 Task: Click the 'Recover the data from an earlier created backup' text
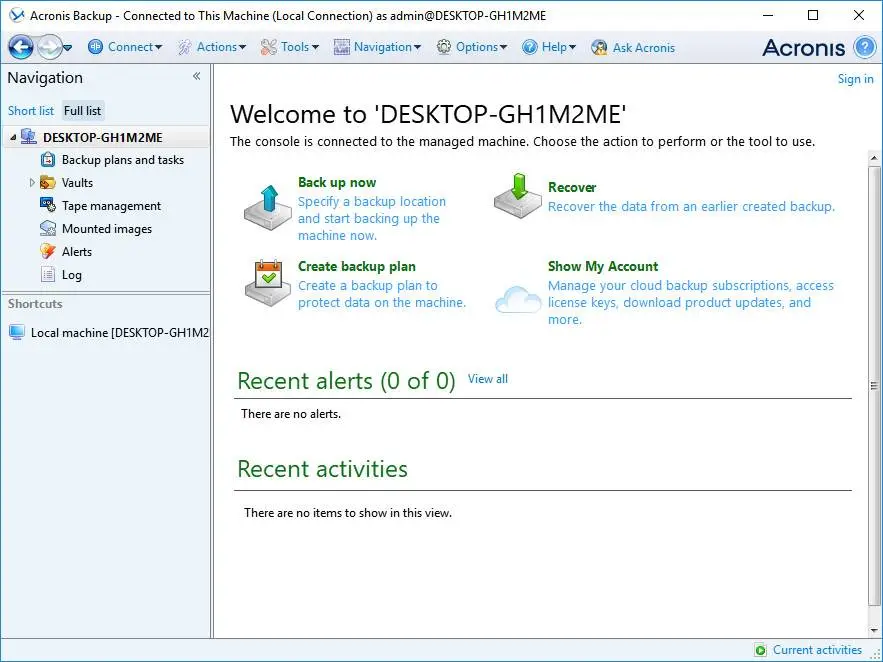point(691,207)
